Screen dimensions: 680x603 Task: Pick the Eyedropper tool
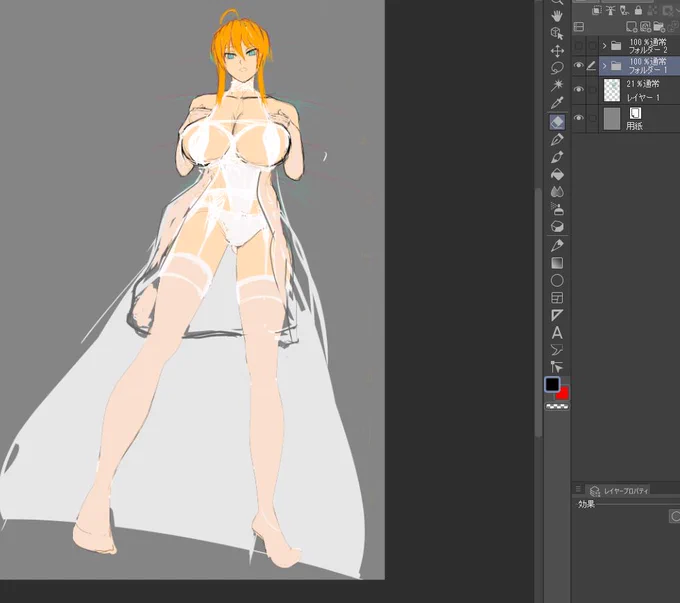(557, 103)
